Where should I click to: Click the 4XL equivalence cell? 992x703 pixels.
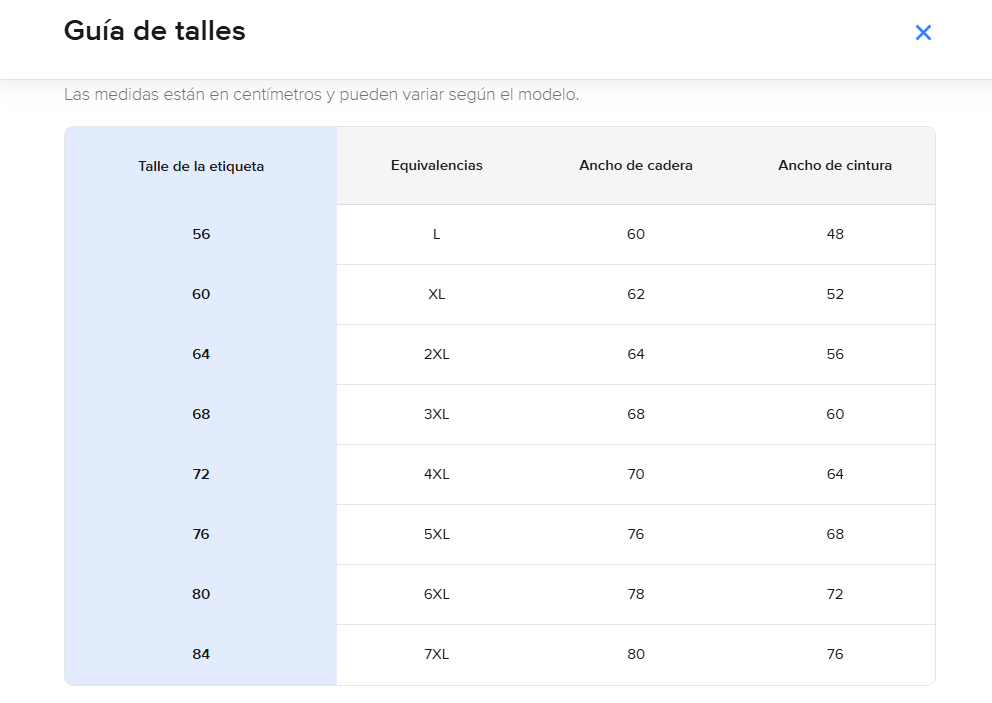(x=436, y=475)
